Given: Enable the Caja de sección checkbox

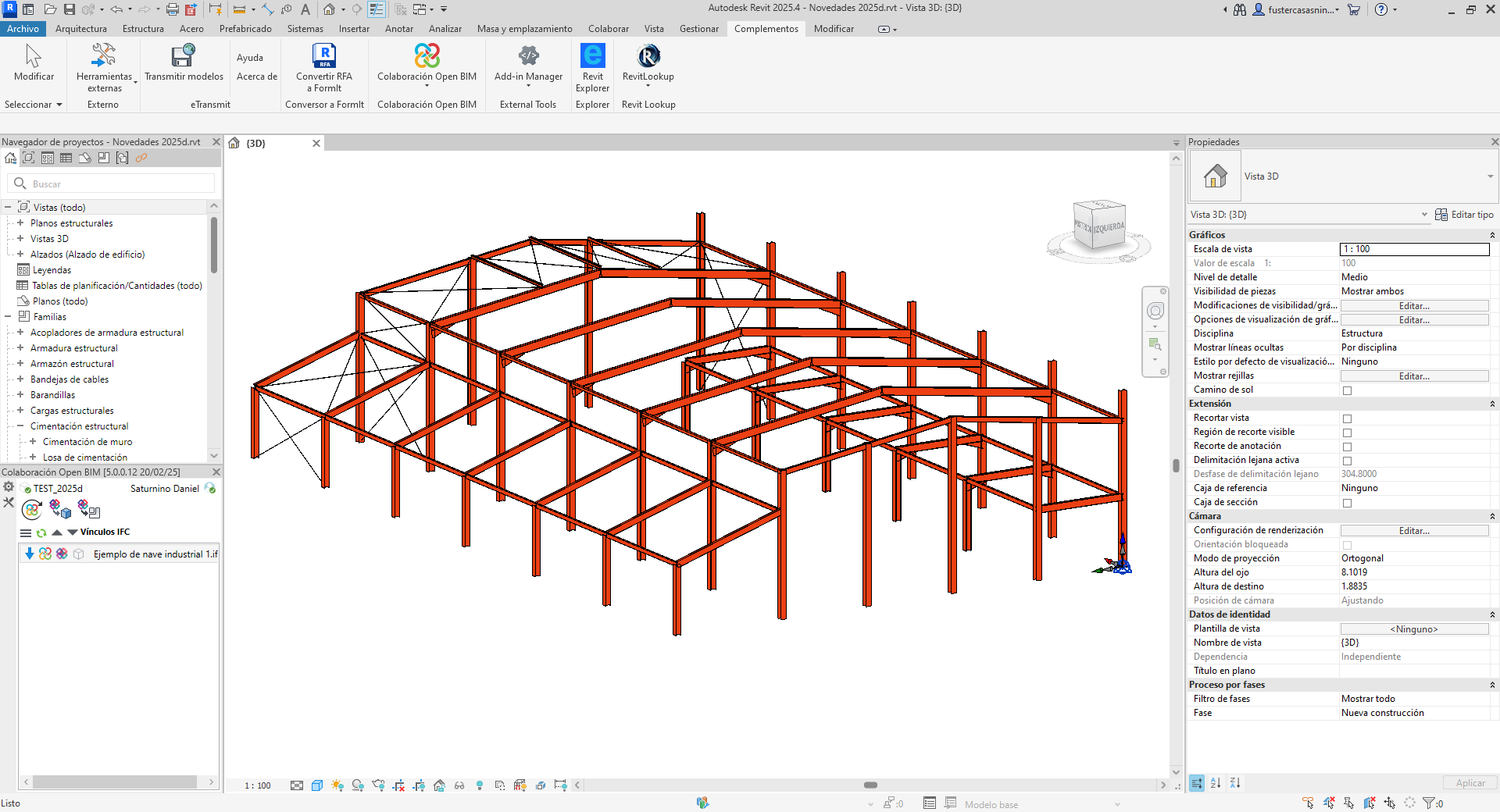Looking at the screenshot, I should coord(1347,503).
